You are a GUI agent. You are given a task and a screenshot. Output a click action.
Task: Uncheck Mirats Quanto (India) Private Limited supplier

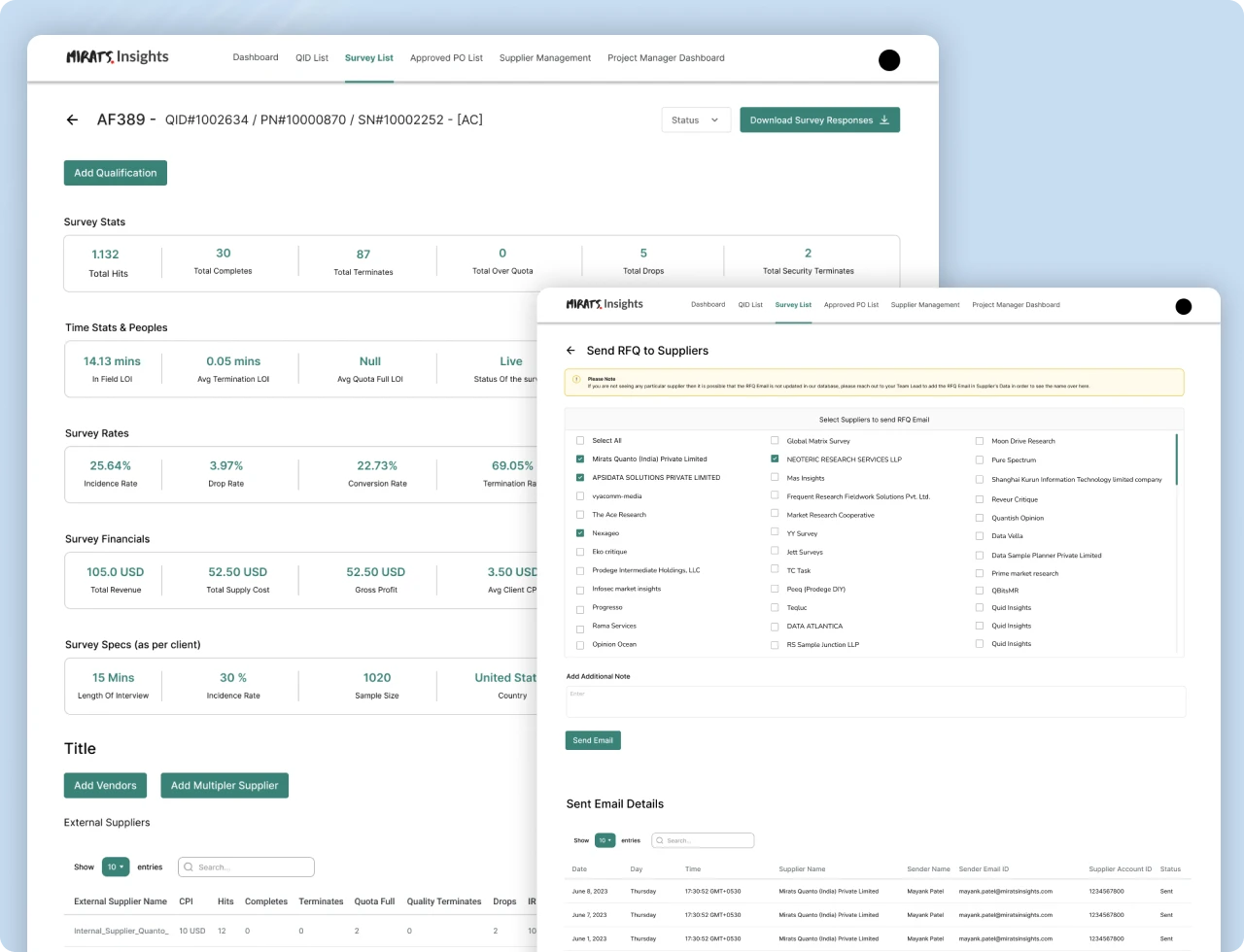coord(580,459)
